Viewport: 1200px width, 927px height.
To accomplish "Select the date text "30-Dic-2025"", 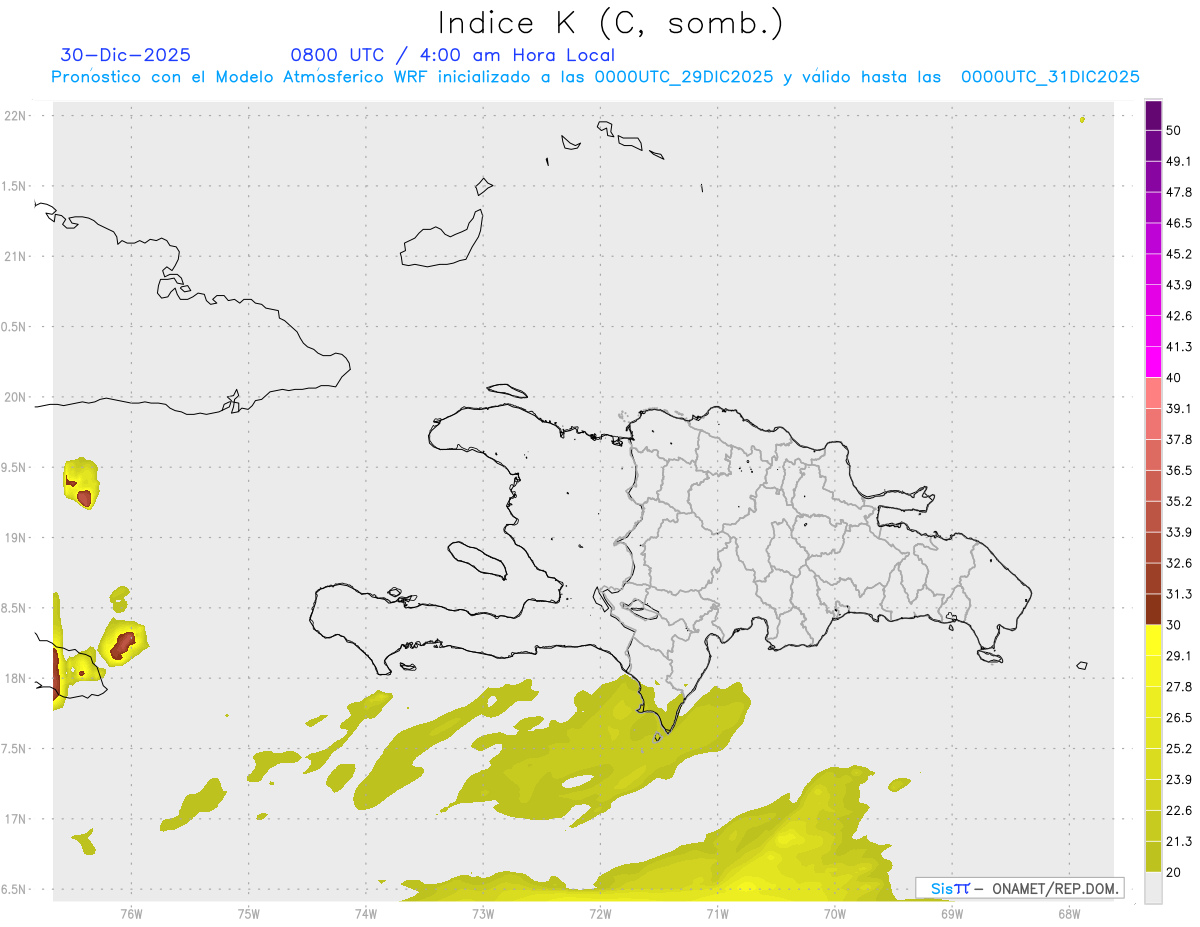I will coord(126,55).
